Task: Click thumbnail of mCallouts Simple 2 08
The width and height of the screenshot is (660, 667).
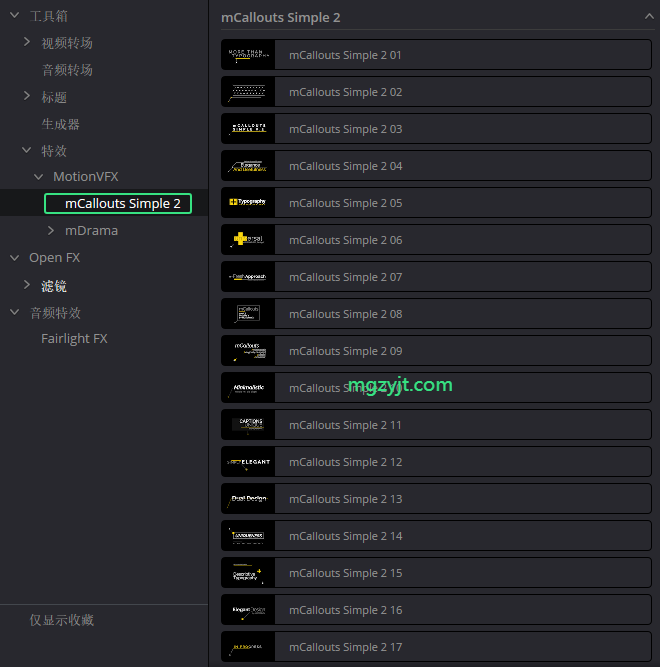Action: pyautogui.click(x=248, y=314)
